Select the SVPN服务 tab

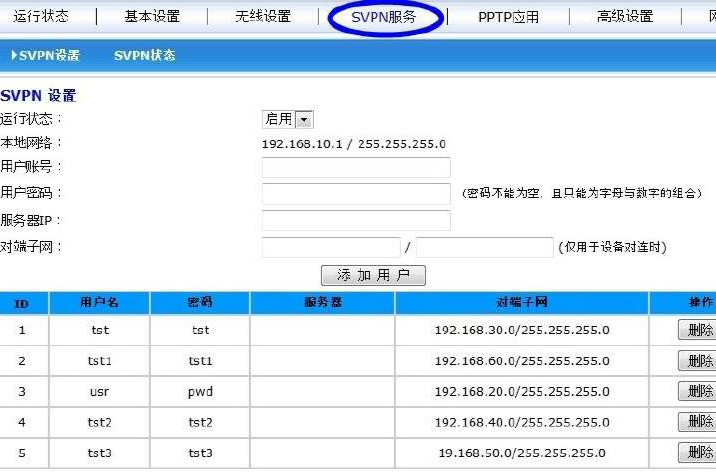click(x=384, y=17)
